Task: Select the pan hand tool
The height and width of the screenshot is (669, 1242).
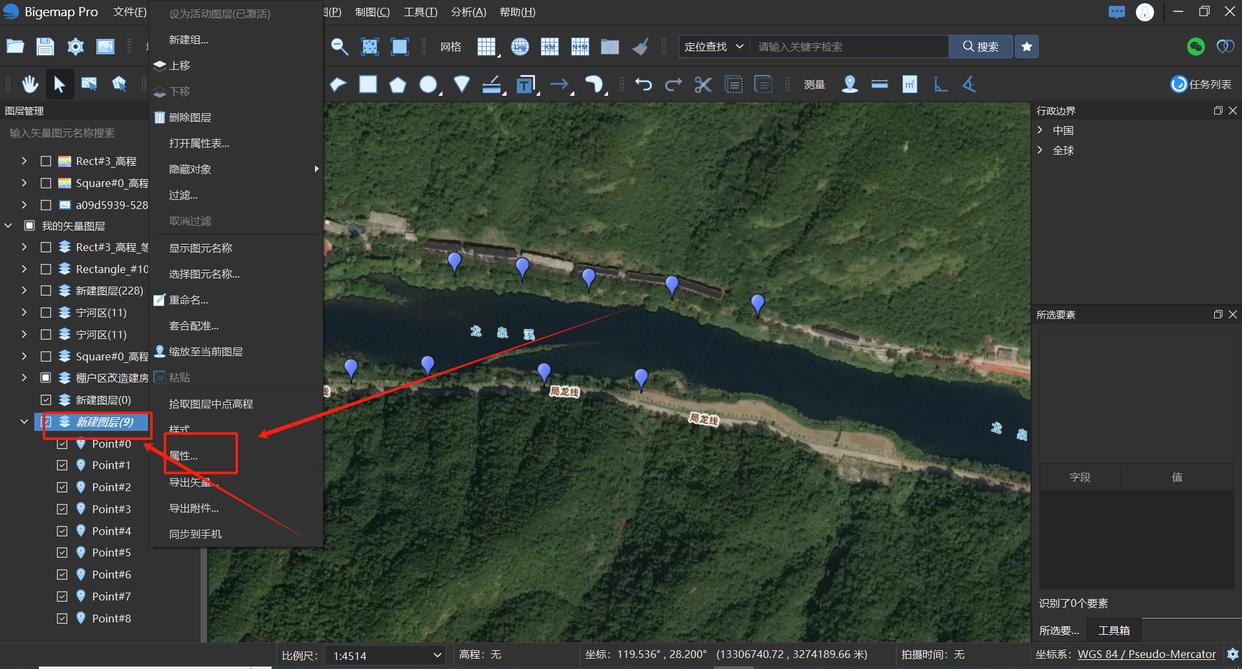Action: tap(30, 84)
